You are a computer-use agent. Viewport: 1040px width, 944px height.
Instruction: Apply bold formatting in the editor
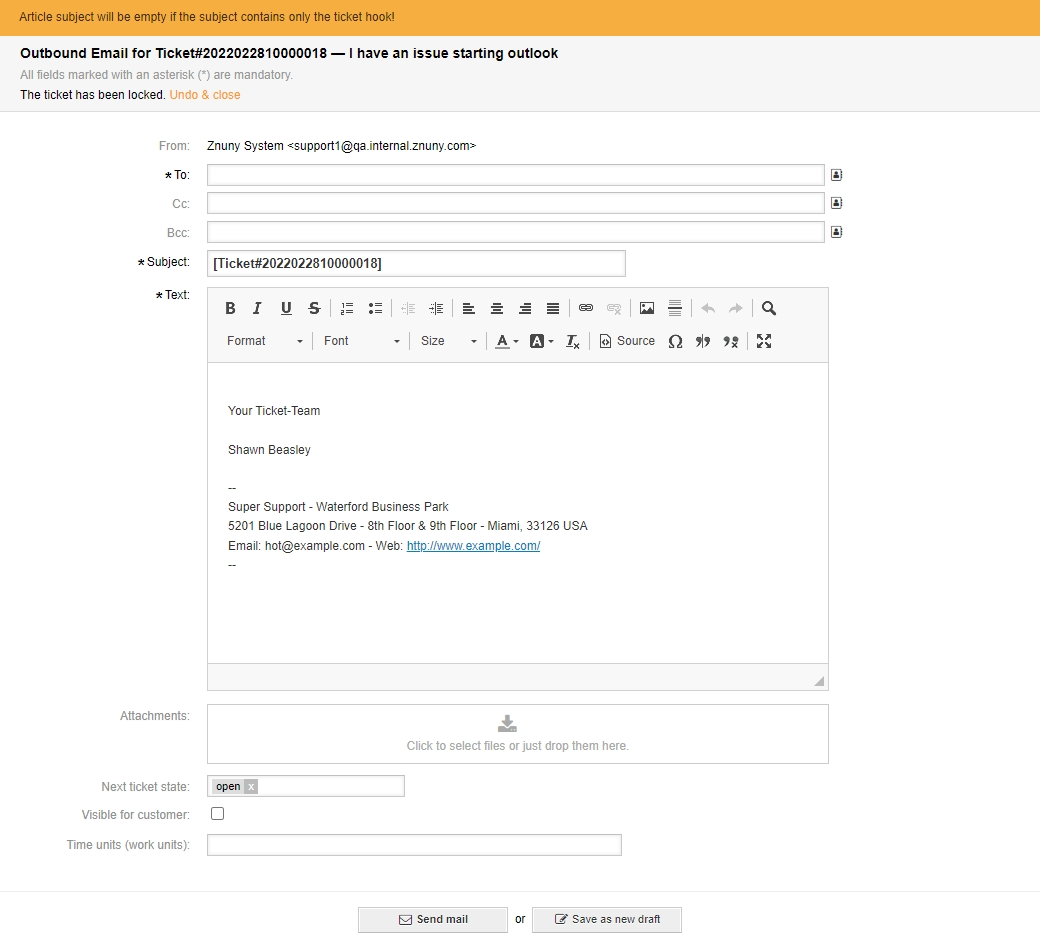pos(230,308)
